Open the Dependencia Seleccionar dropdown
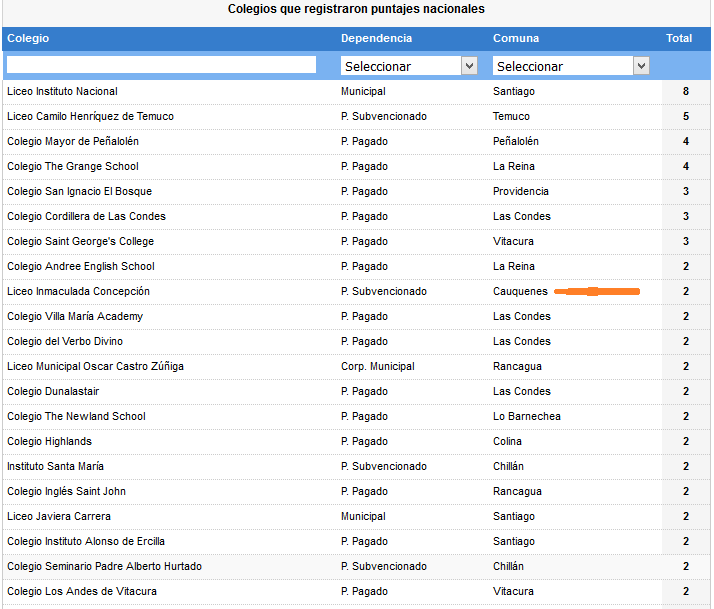 click(408, 66)
